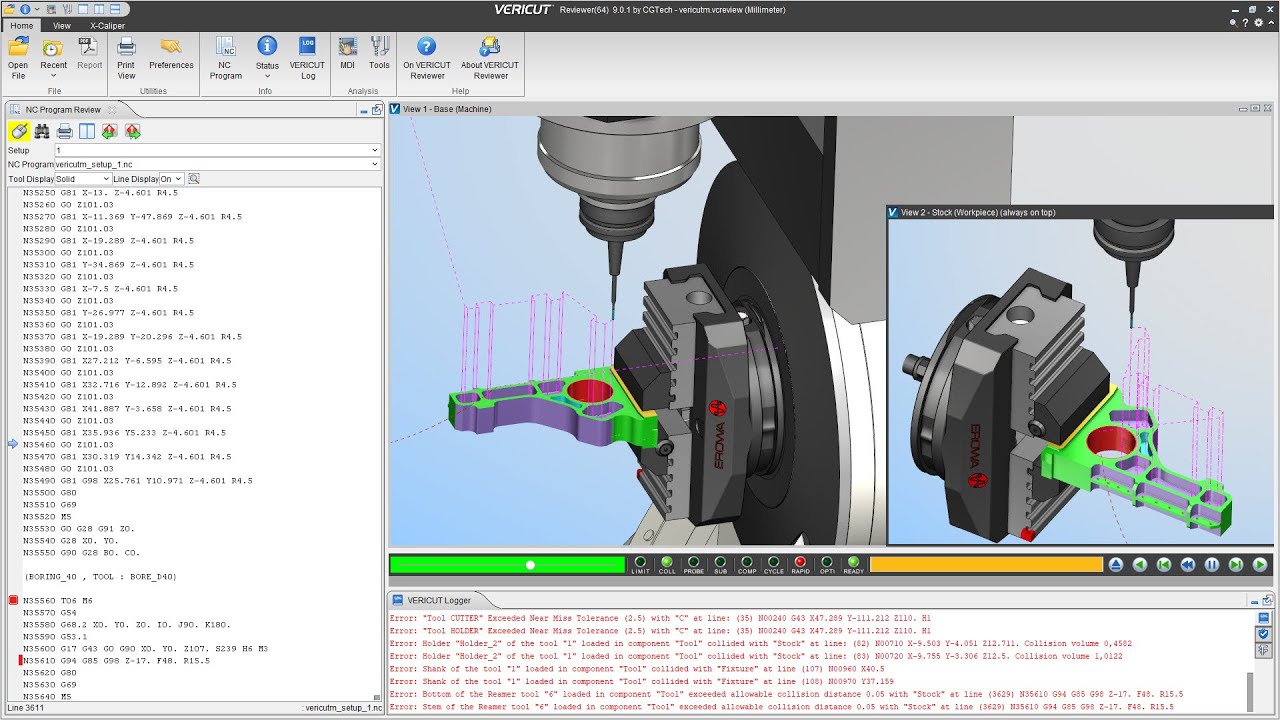Toggle the COMP status light
Image resolution: width=1280 pixels, height=720 pixels.
click(747, 563)
